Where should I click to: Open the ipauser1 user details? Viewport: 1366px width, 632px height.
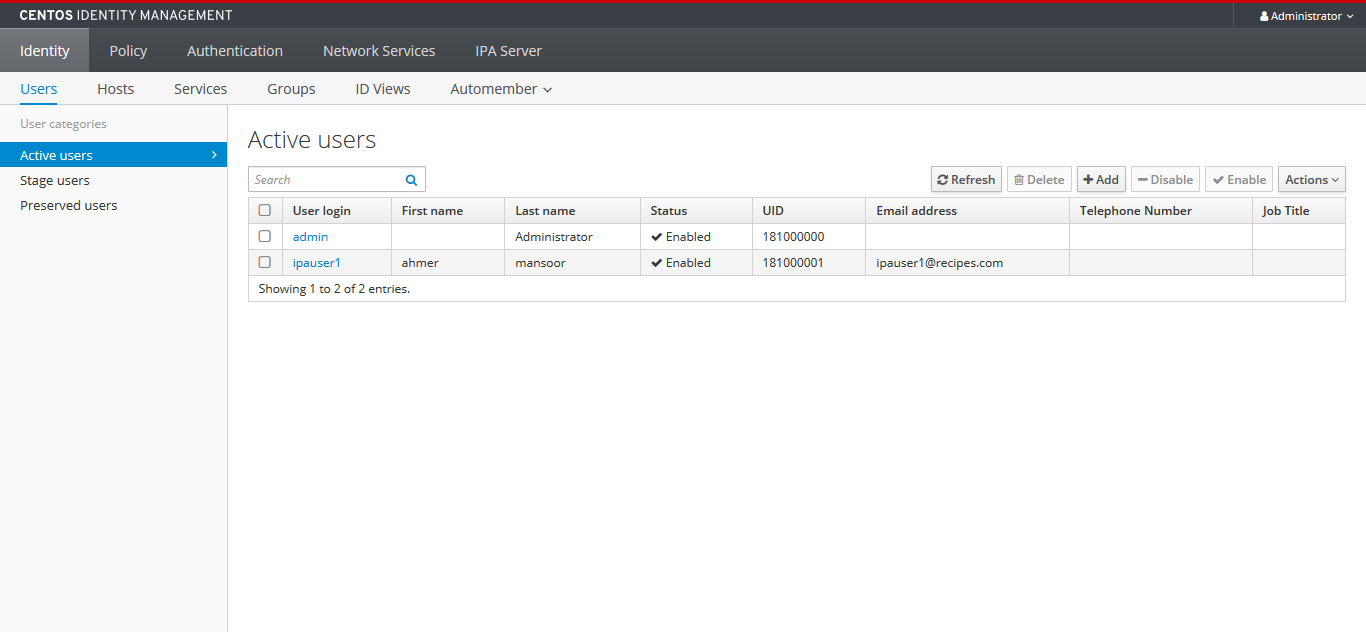pyautogui.click(x=317, y=262)
